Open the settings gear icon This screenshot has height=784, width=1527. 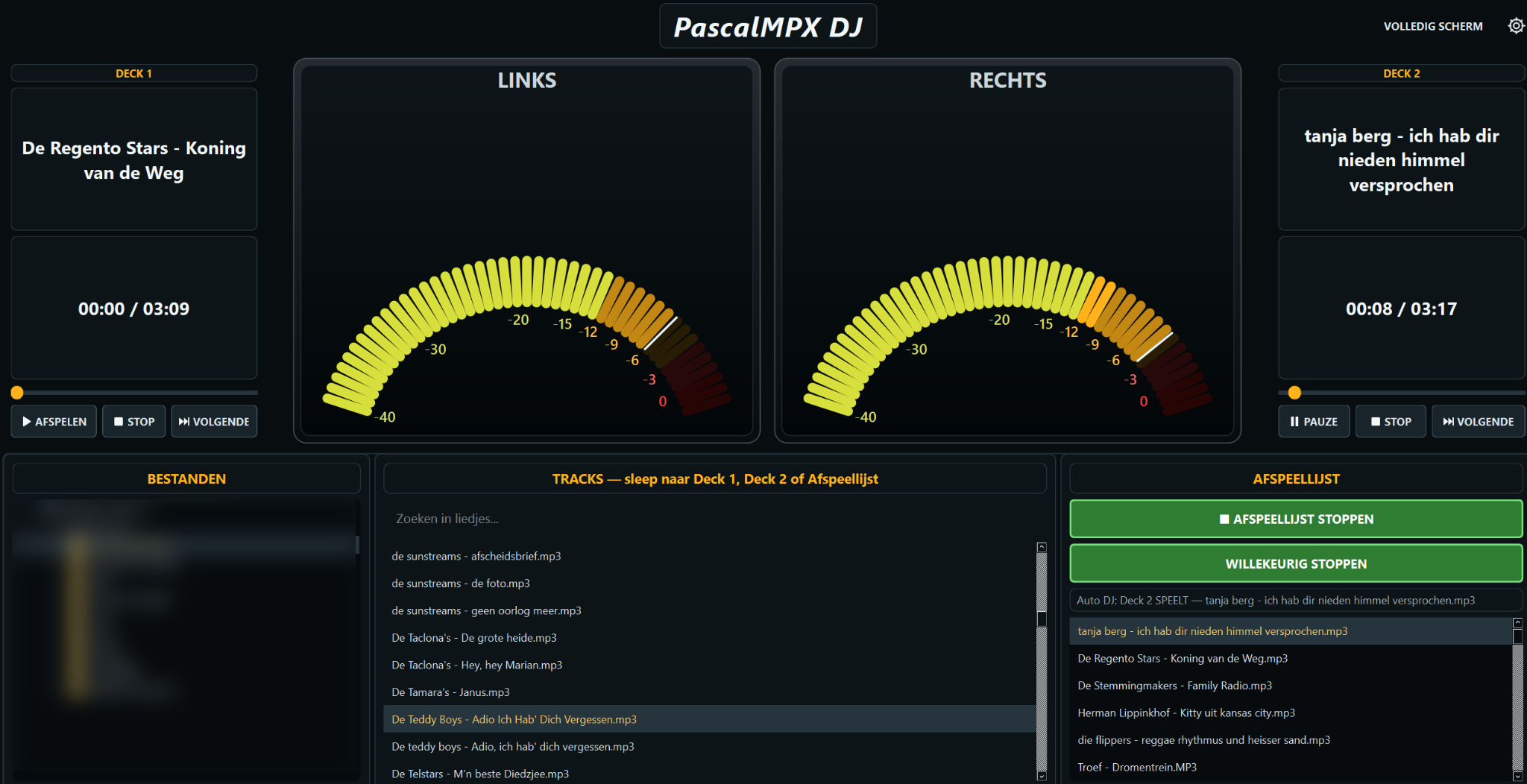coord(1516,26)
